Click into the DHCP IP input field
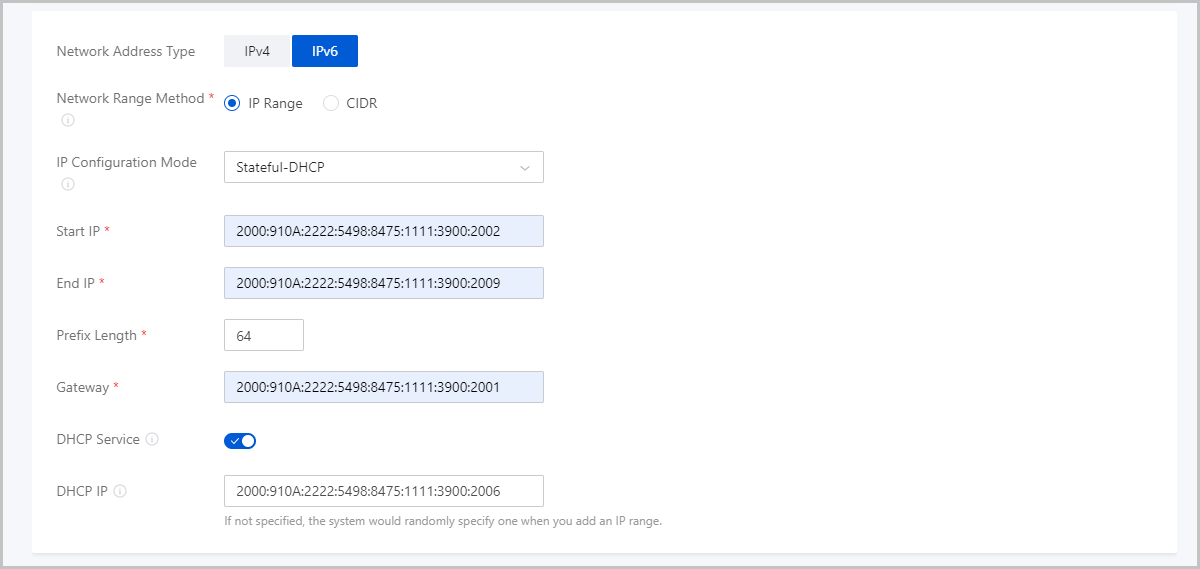The width and height of the screenshot is (1200, 569). 384,491
